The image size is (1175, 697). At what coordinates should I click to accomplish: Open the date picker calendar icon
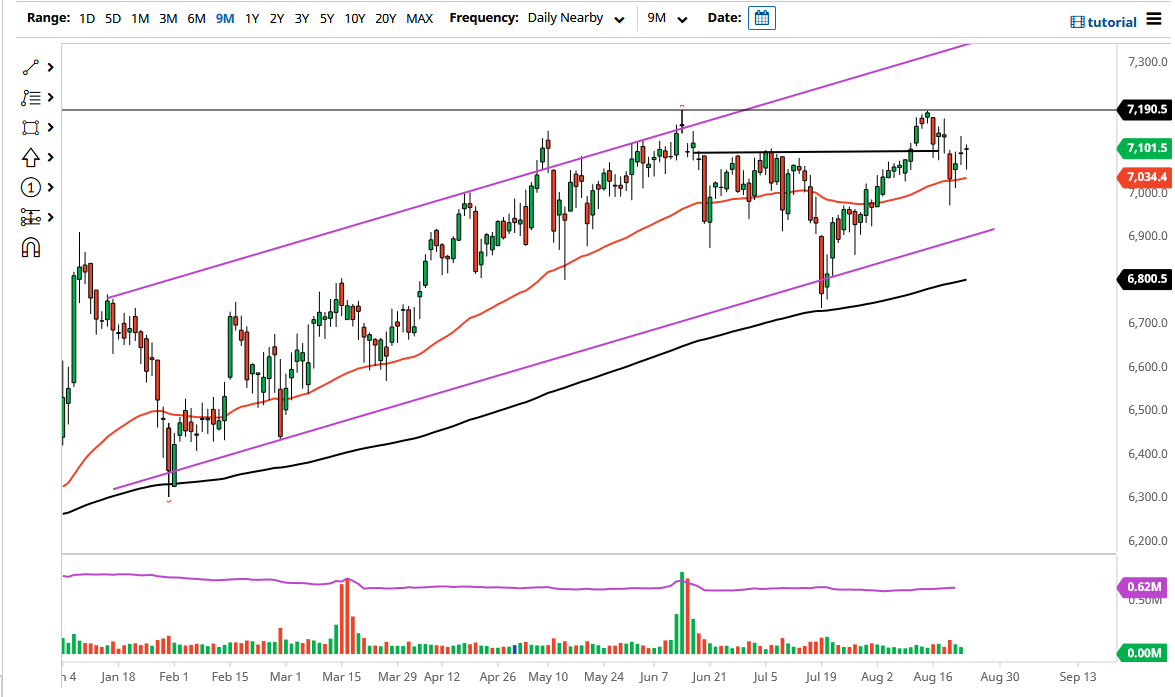762,17
